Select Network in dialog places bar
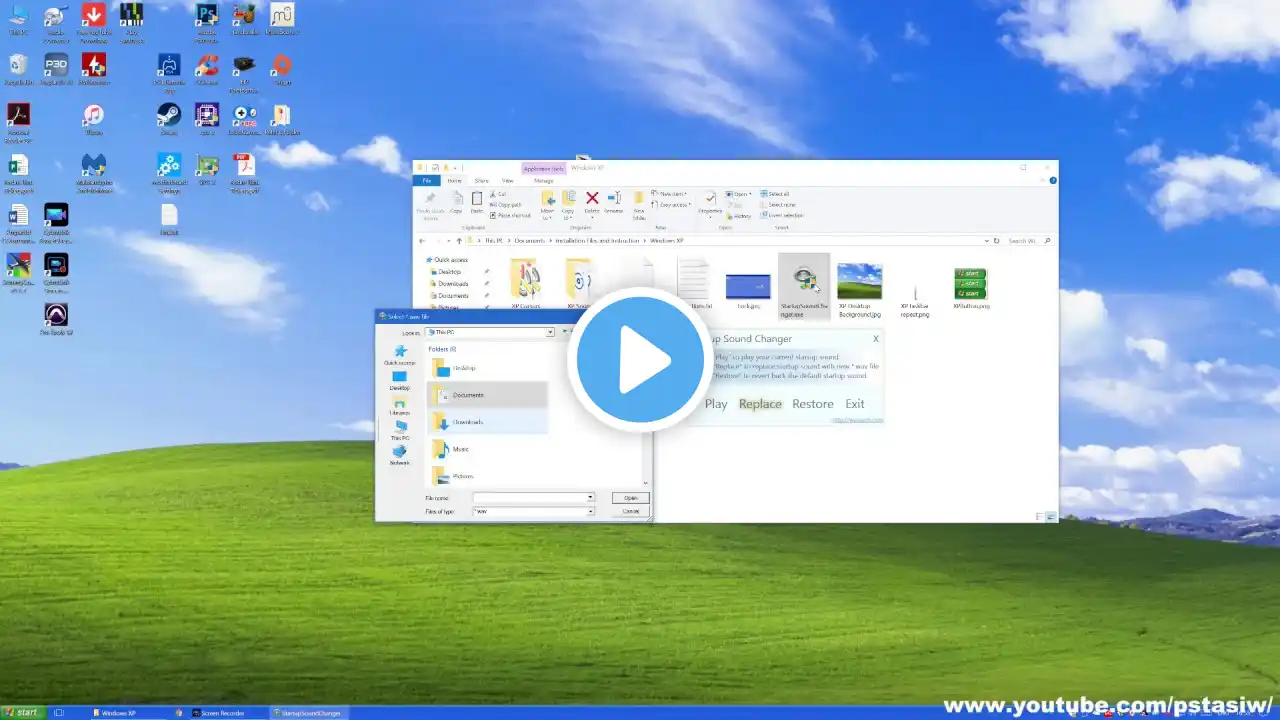The width and height of the screenshot is (1280, 720). [400, 455]
